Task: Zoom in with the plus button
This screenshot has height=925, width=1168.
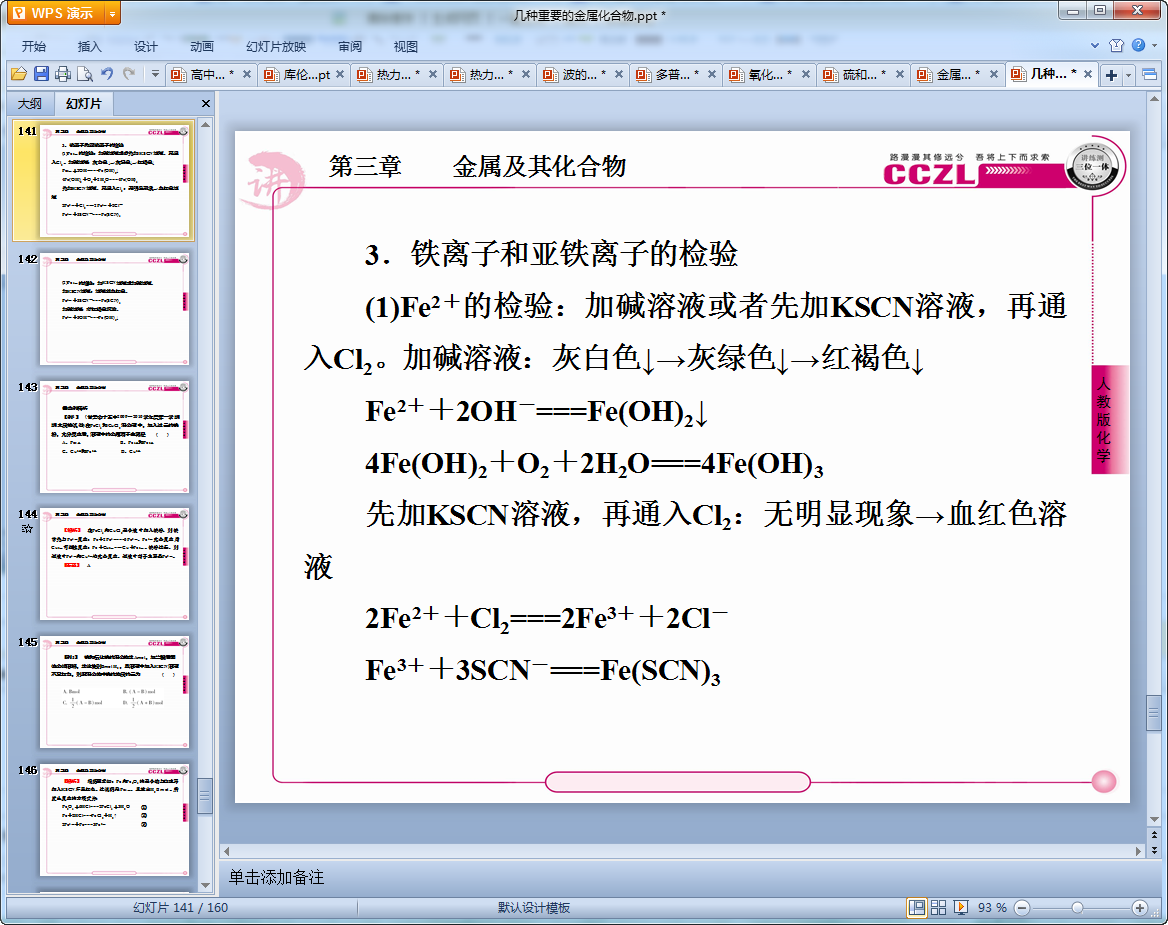Action: click(1139, 908)
